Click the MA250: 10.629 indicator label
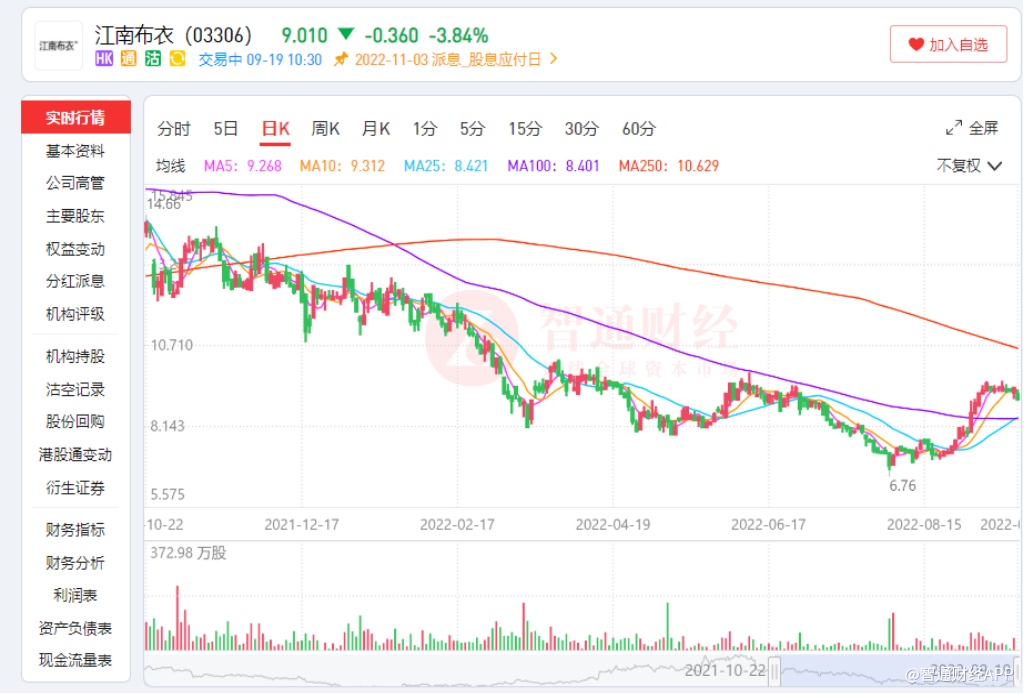Viewport: 1024px width, 694px height. (x=669, y=166)
